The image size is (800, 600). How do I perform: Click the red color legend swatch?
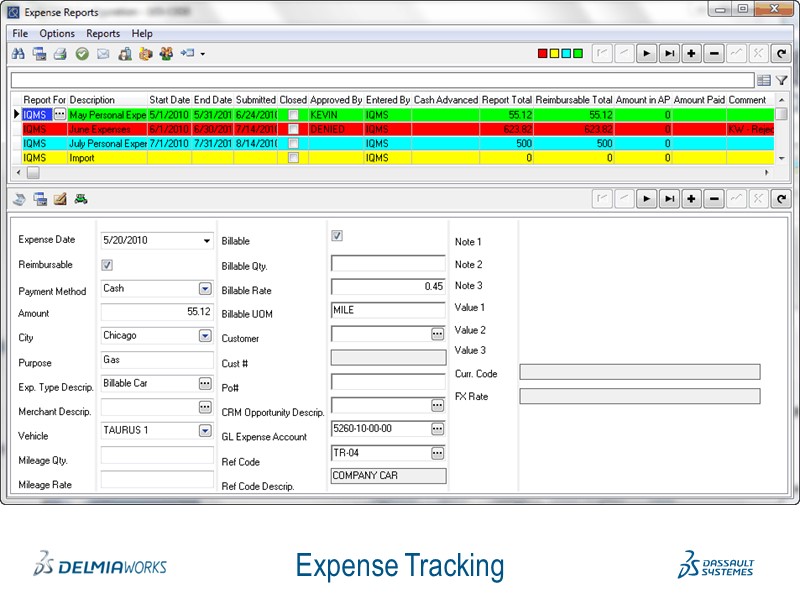543,53
